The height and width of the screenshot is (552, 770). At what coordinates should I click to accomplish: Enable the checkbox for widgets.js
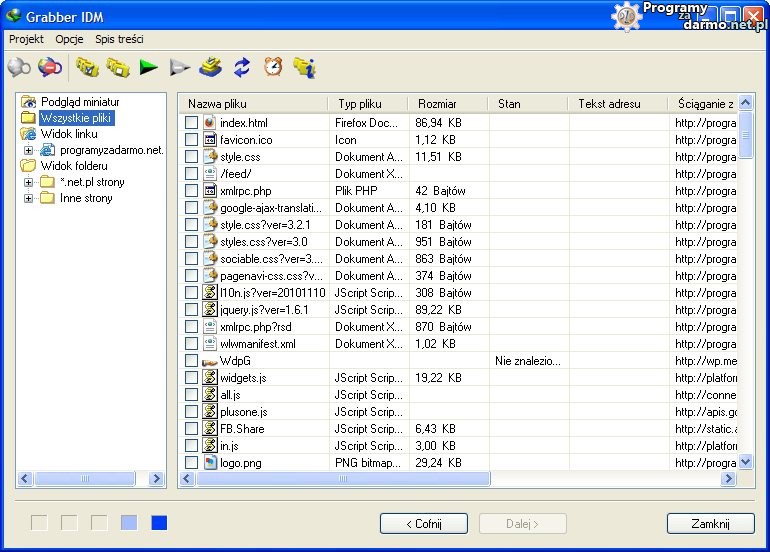pyautogui.click(x=192, y=378)
